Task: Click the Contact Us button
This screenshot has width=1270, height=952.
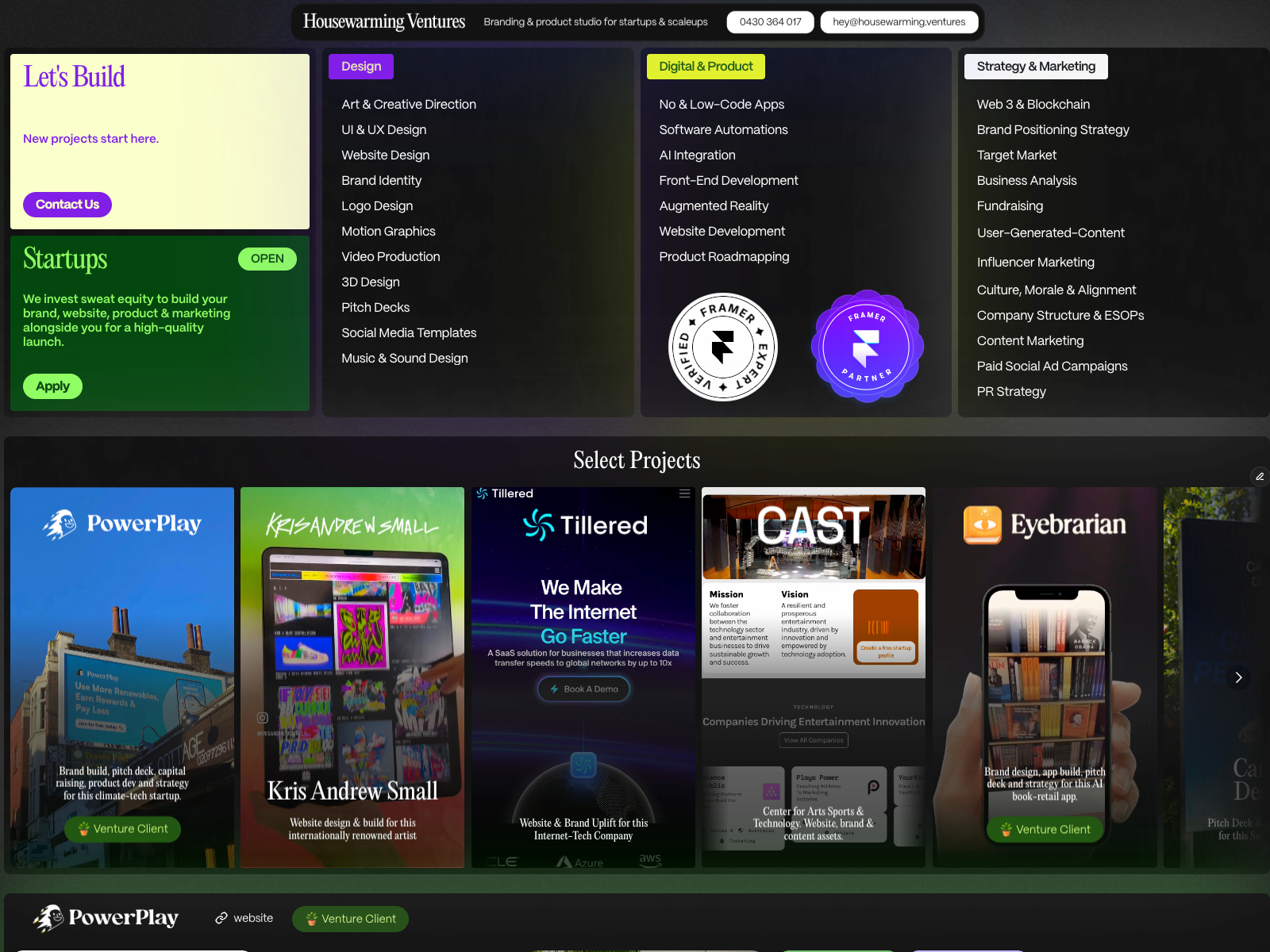Action: coord(67,205)
